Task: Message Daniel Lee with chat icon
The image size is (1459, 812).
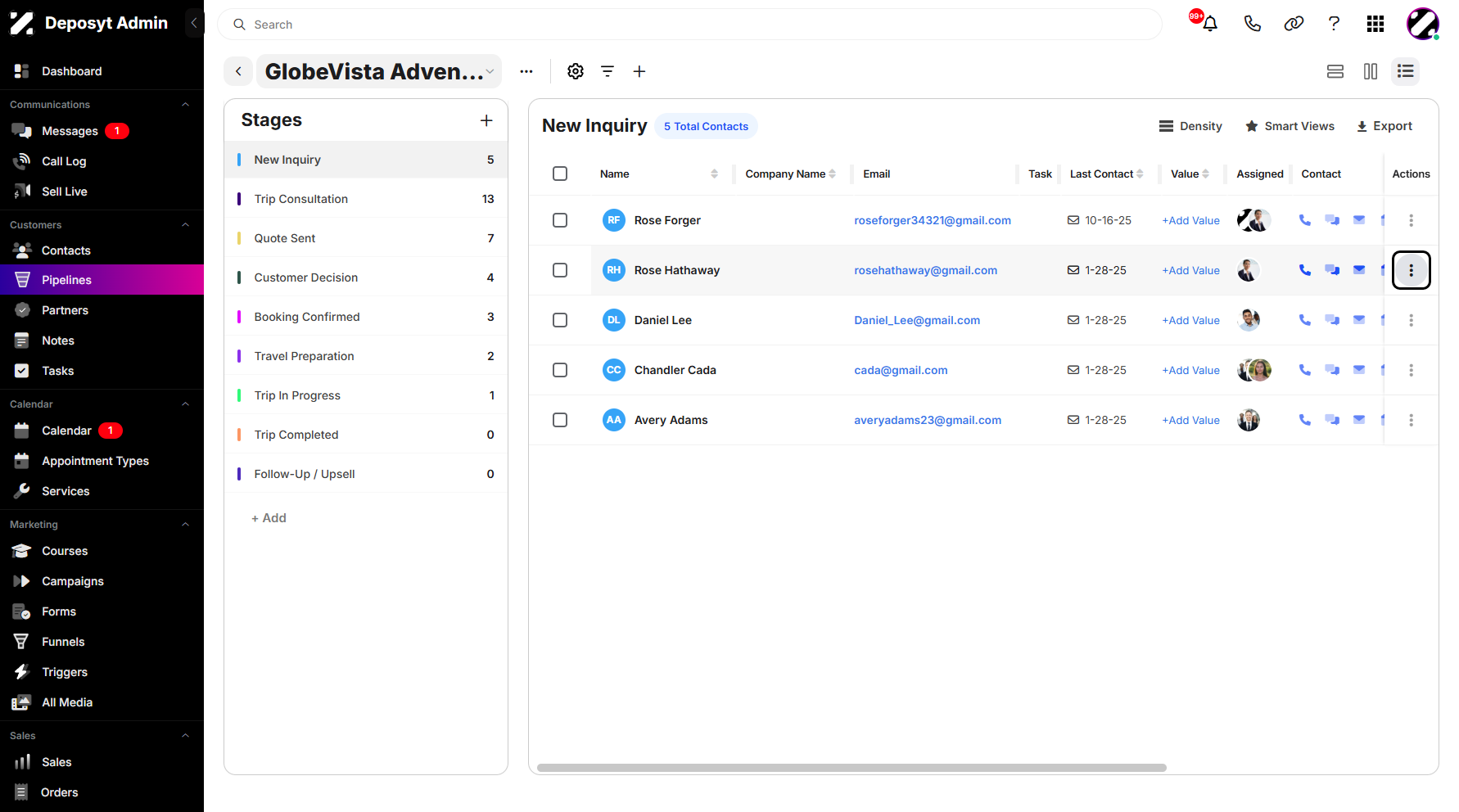Action: 1332,320
